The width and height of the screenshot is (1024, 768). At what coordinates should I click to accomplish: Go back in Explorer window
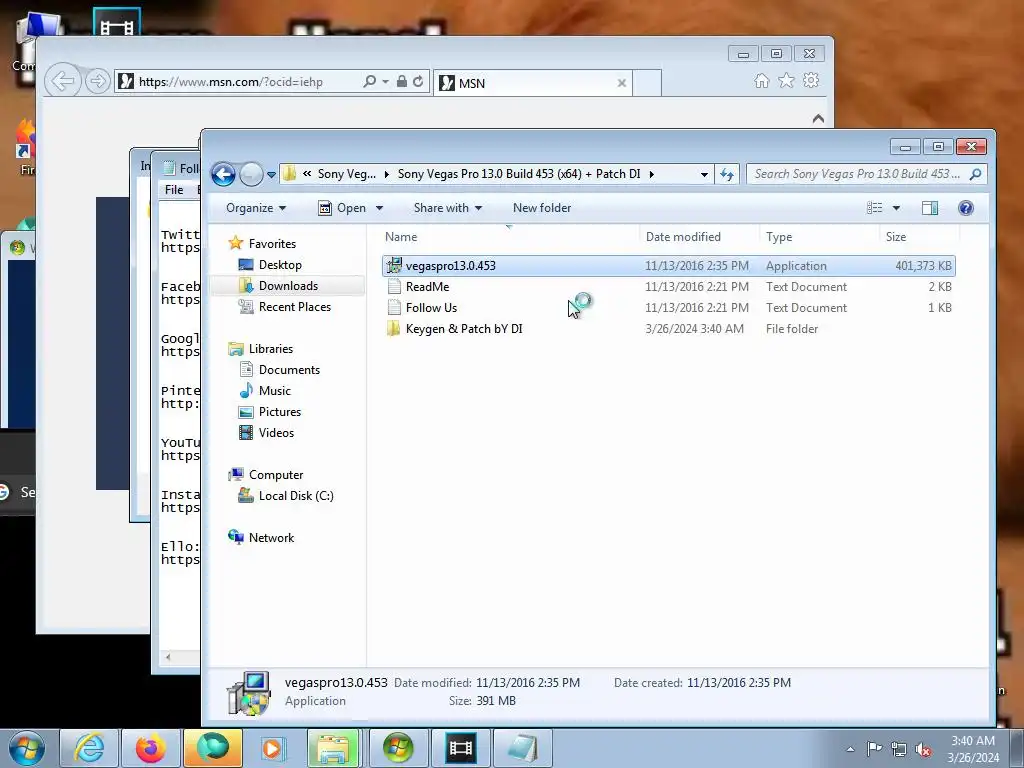coord(223,174)
